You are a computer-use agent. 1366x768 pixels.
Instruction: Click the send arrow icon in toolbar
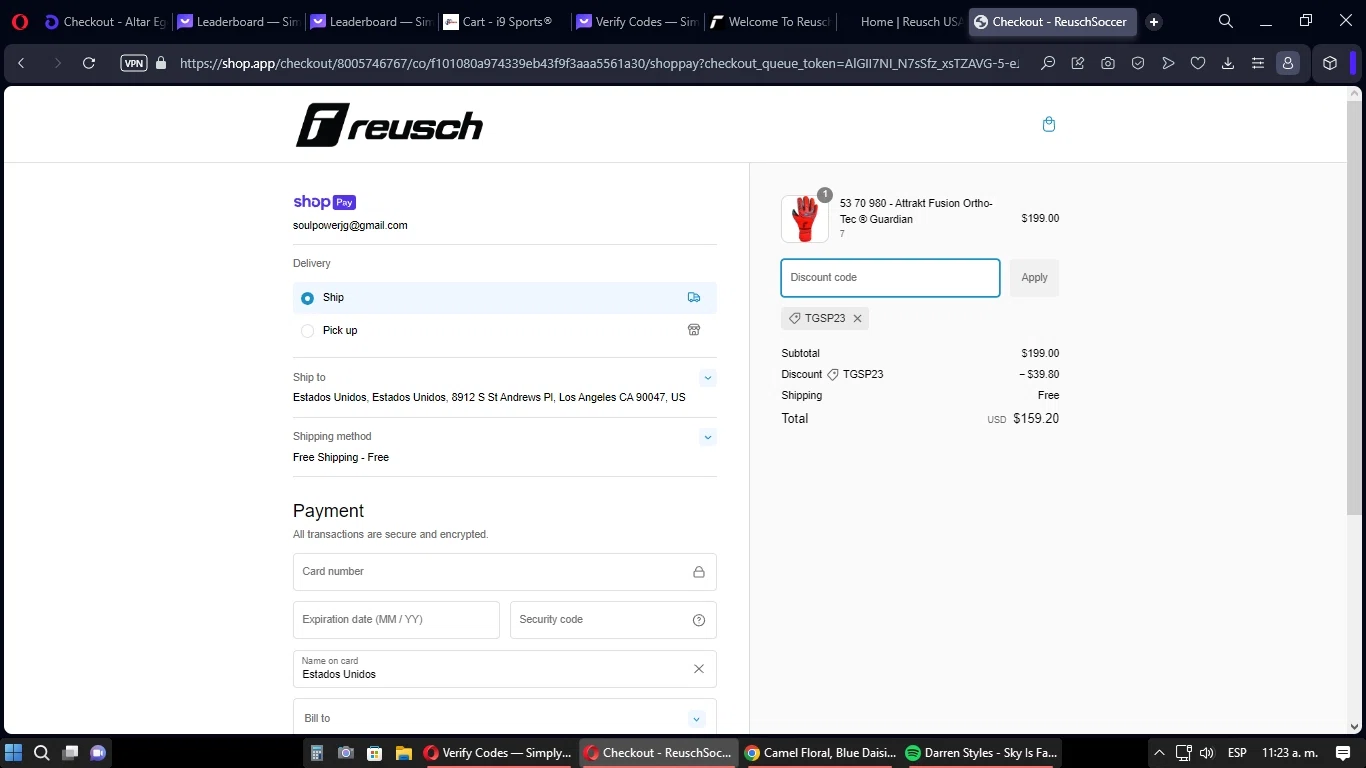1168,63
